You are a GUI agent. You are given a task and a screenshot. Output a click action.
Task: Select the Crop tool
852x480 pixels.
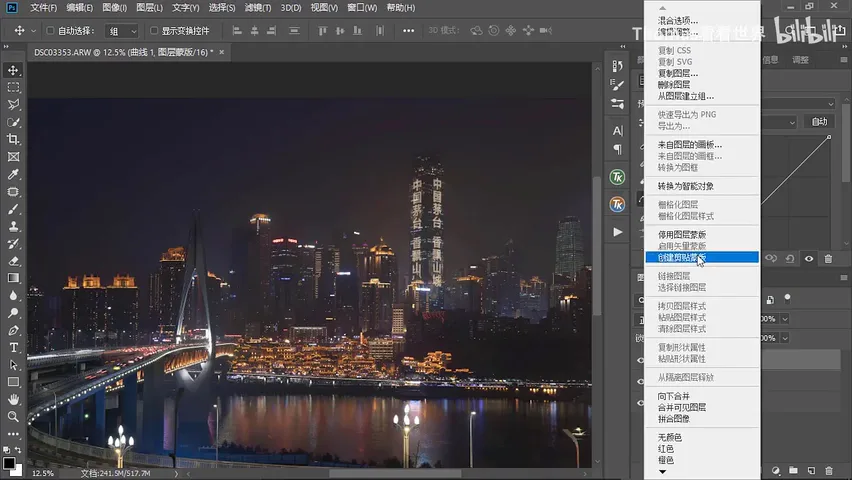point(14,140)
